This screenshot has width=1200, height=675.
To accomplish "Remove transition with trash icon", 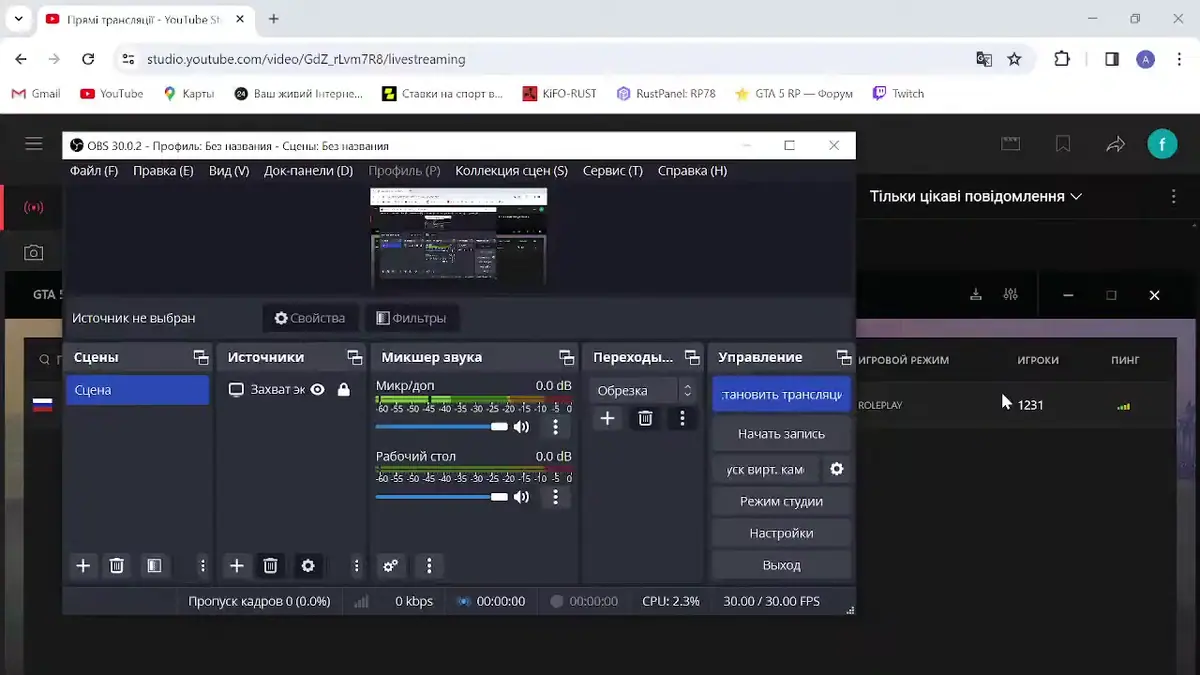I will (645, 419).
